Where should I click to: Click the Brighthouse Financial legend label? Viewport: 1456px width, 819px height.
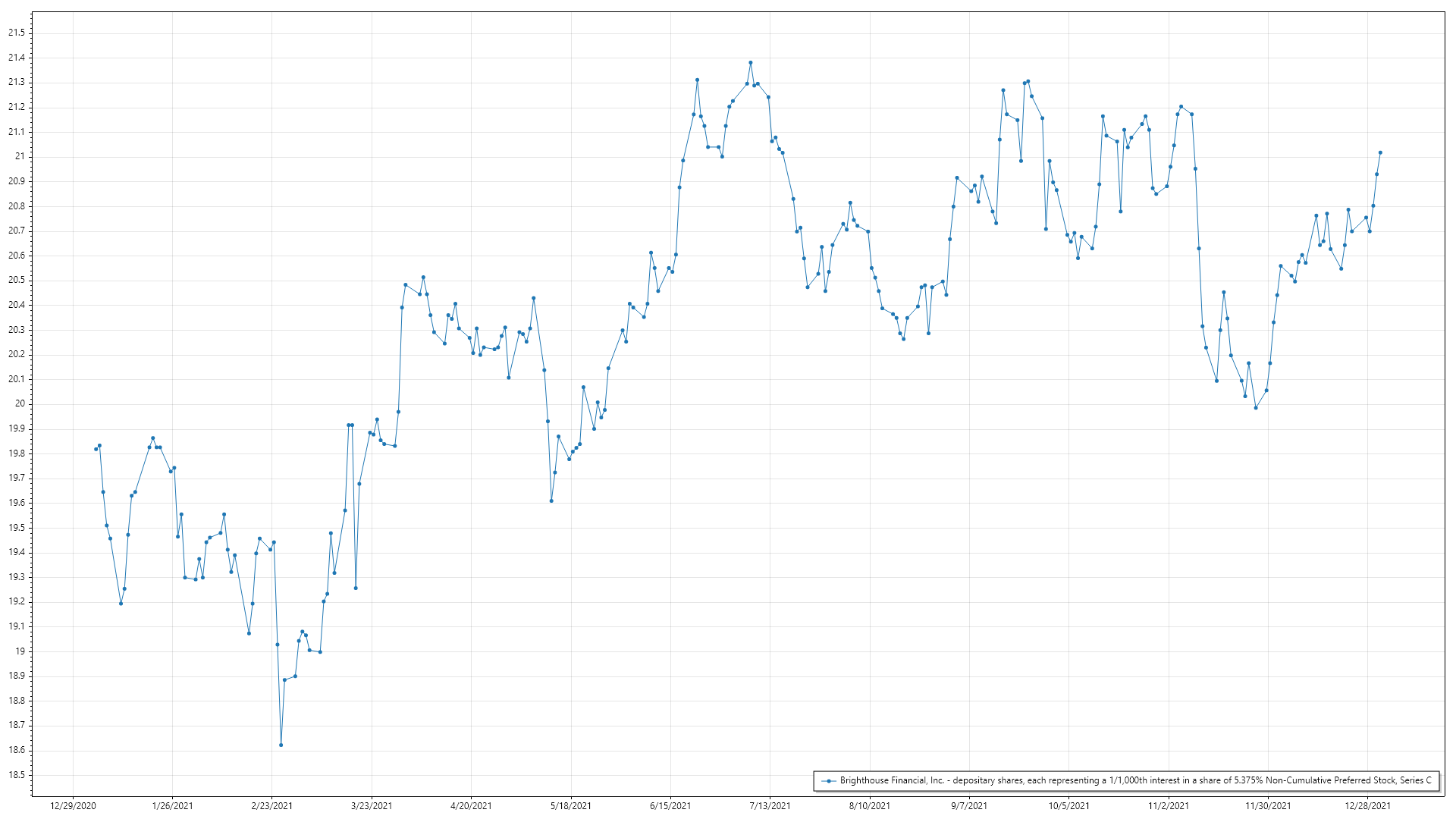(x=1135, y=780)
